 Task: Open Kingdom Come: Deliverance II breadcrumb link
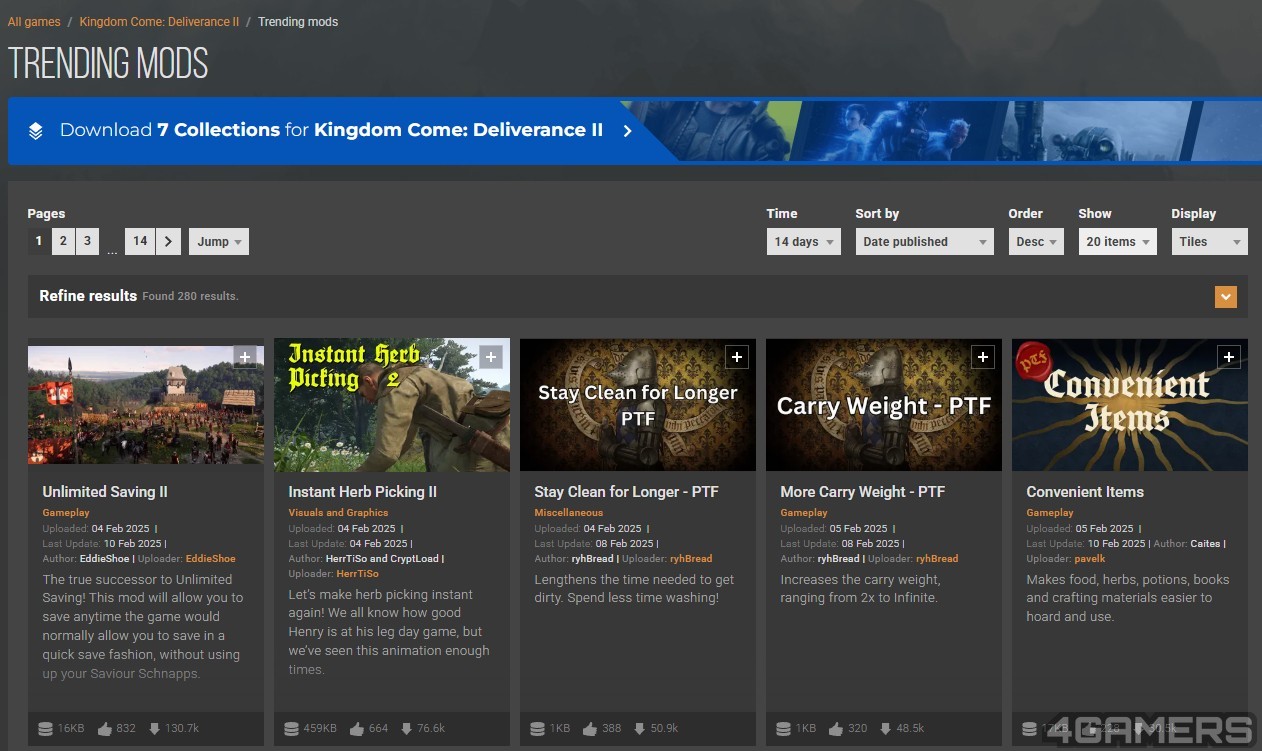(x=159, y=22)
